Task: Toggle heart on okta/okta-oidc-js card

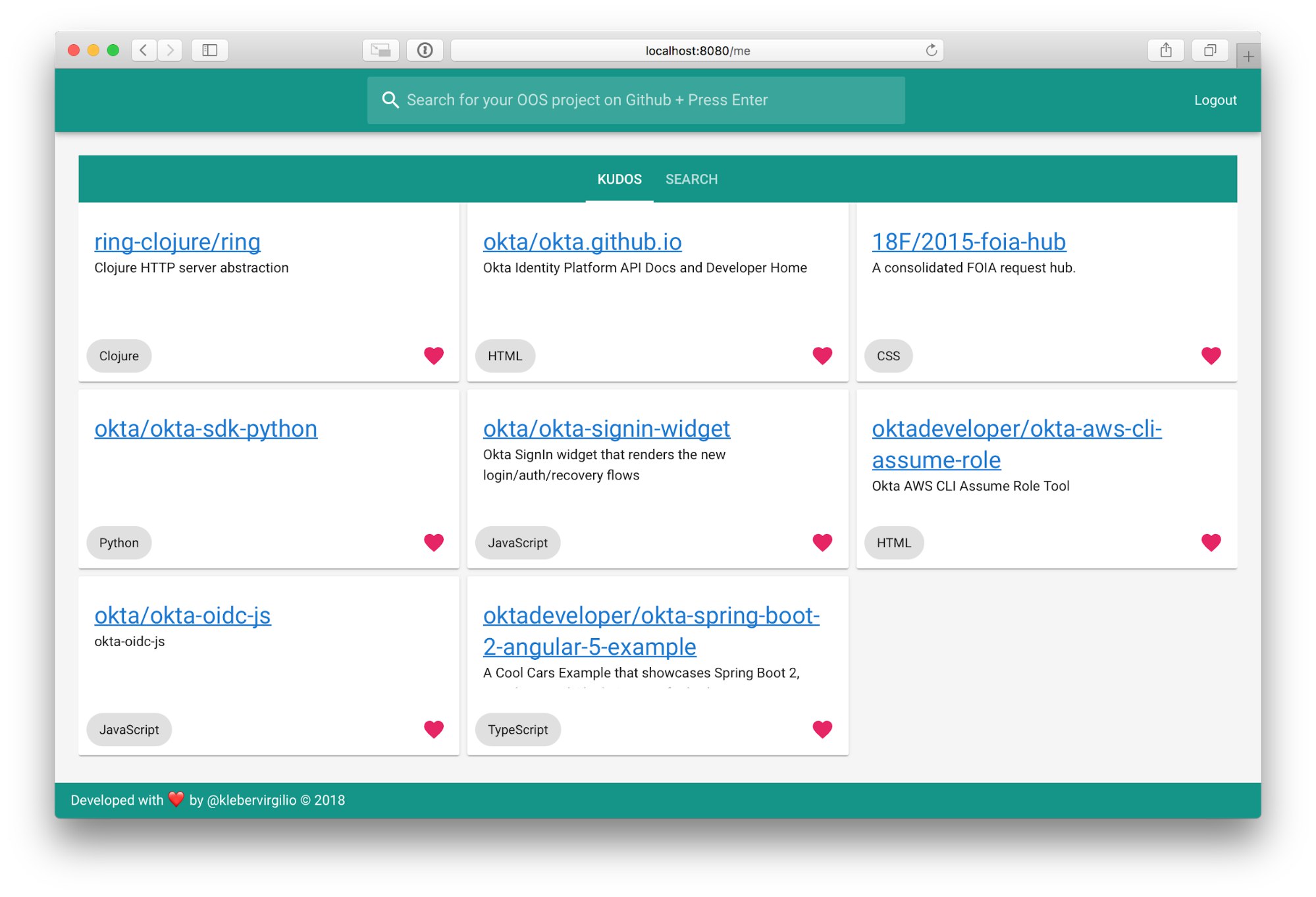Action: click(x=433, y=729)
